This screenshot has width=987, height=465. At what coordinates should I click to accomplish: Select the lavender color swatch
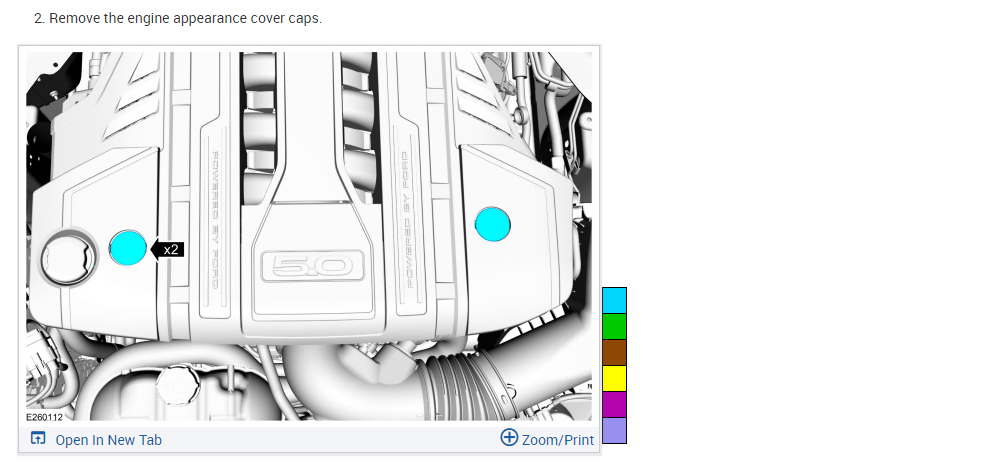pyautogui.click(x=614, y=430)
